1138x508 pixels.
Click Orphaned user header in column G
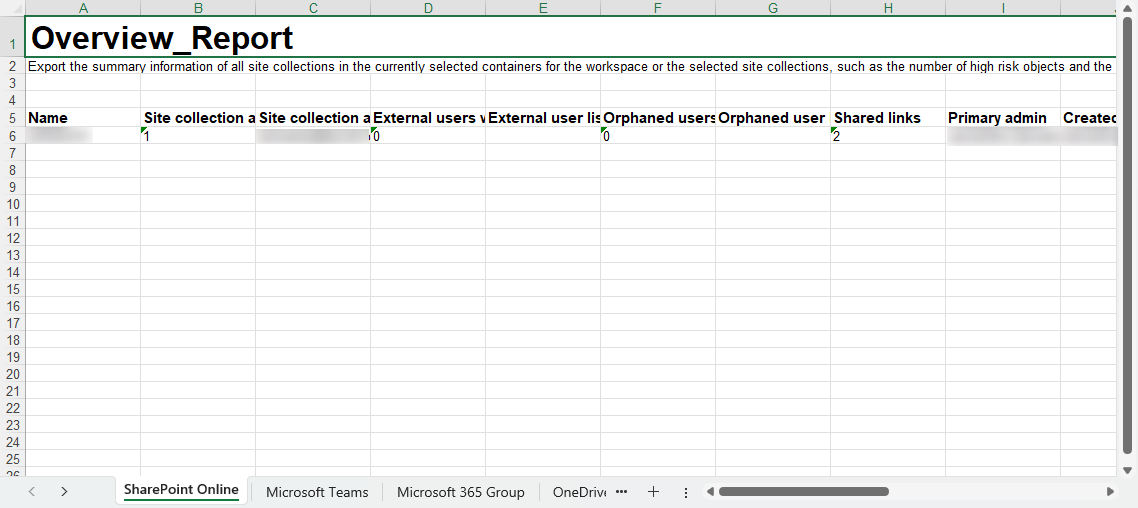[773, 118]
